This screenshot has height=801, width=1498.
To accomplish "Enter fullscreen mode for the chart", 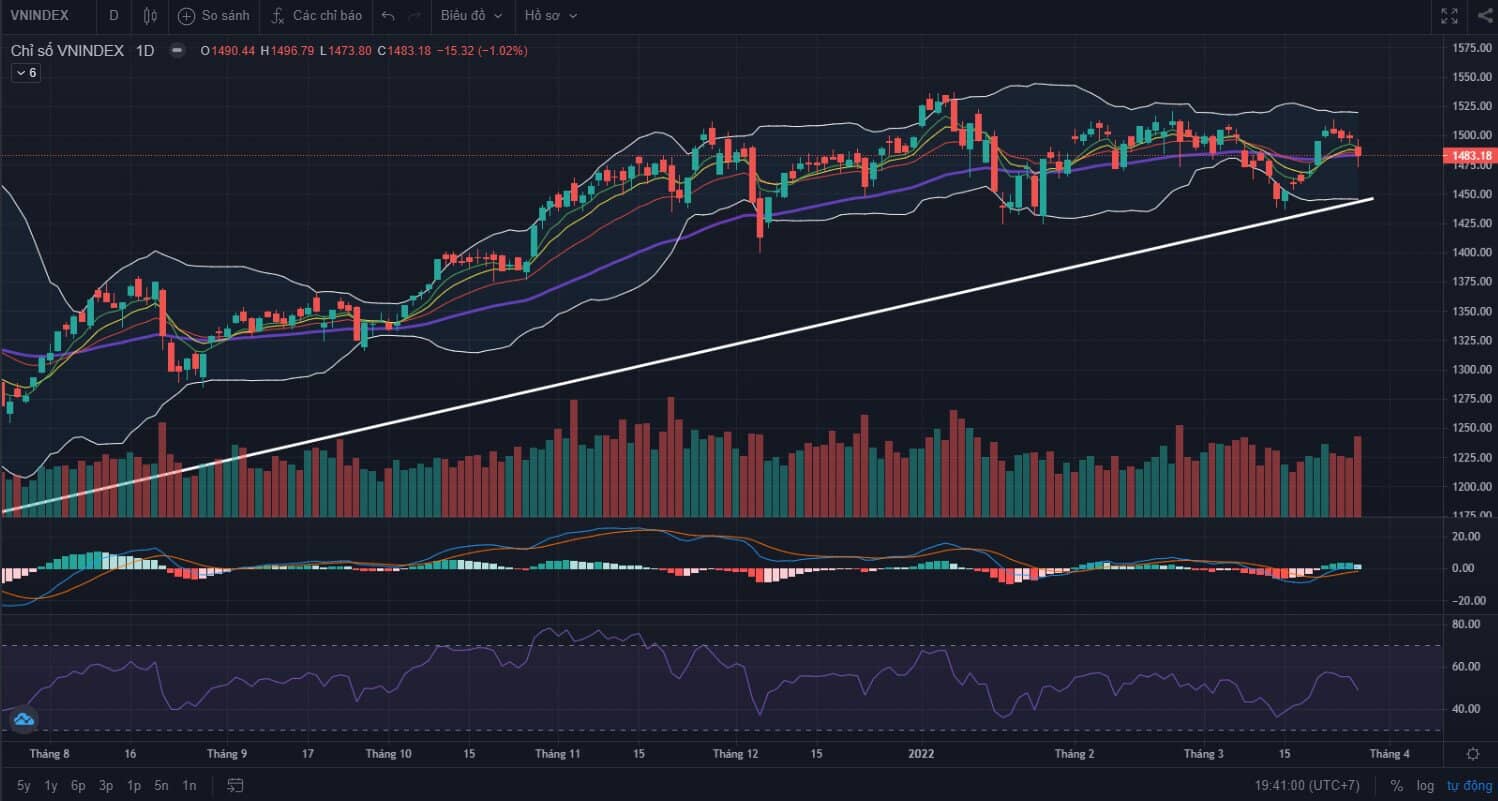I will click(1449, 16).
